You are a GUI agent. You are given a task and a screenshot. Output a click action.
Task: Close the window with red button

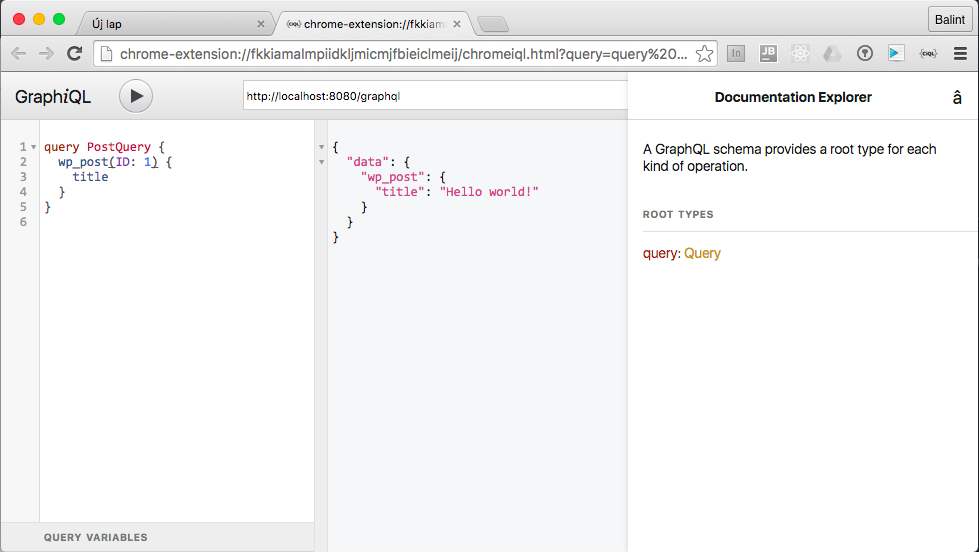19,19
